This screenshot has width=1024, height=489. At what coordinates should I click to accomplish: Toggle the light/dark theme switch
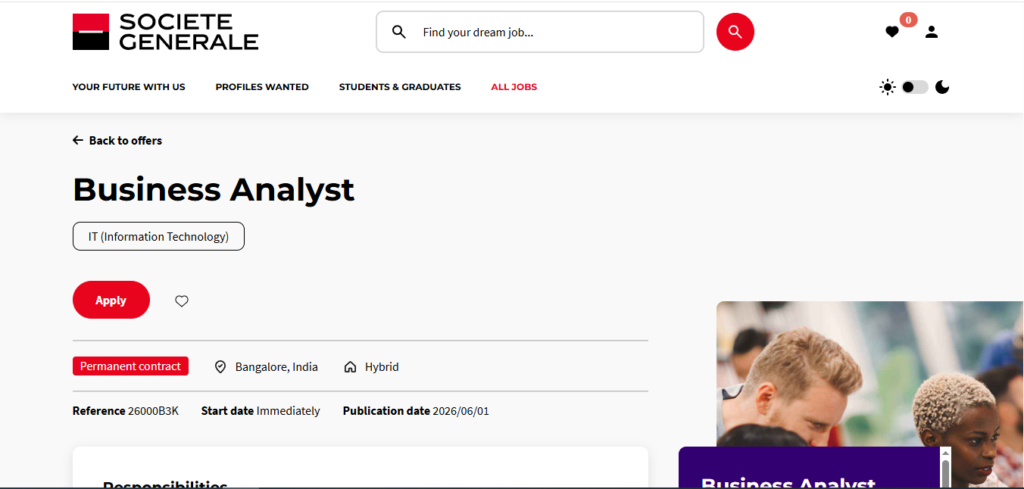(x=914, y=87)
